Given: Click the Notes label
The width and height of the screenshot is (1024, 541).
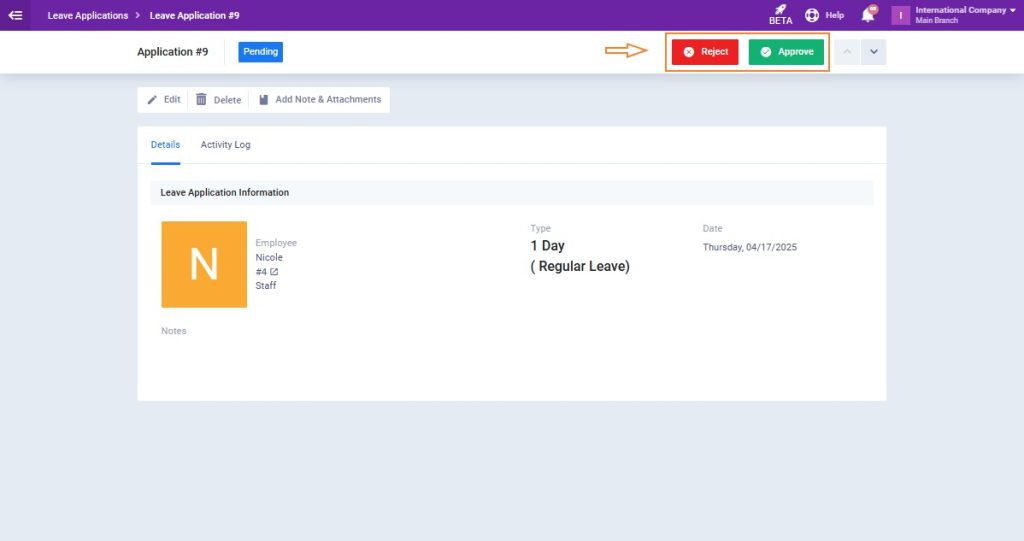Looking at the screenshot, I should [x=174, y=331].
